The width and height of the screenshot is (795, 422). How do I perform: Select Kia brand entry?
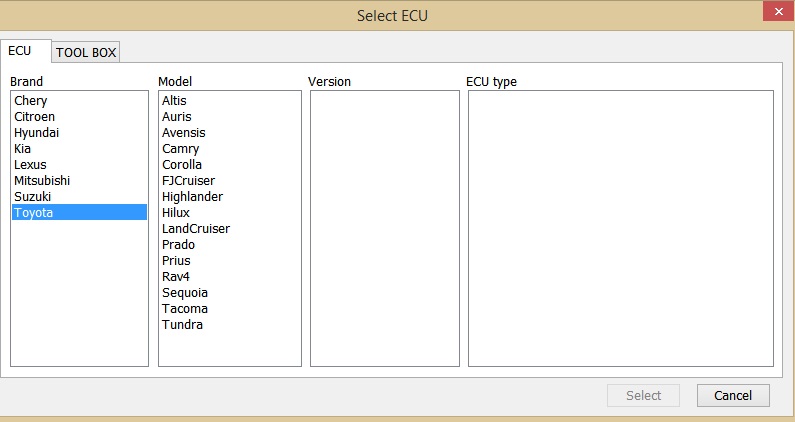click(23, 149)
